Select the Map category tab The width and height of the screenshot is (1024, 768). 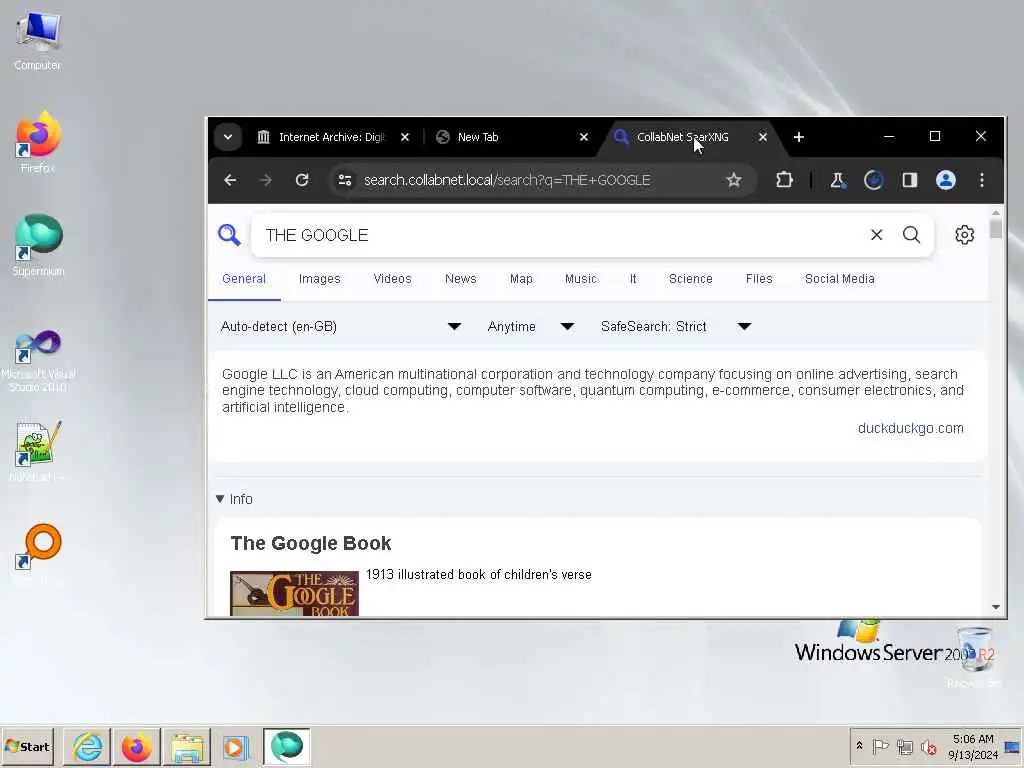pyautogui.click(x=521, y=279)
